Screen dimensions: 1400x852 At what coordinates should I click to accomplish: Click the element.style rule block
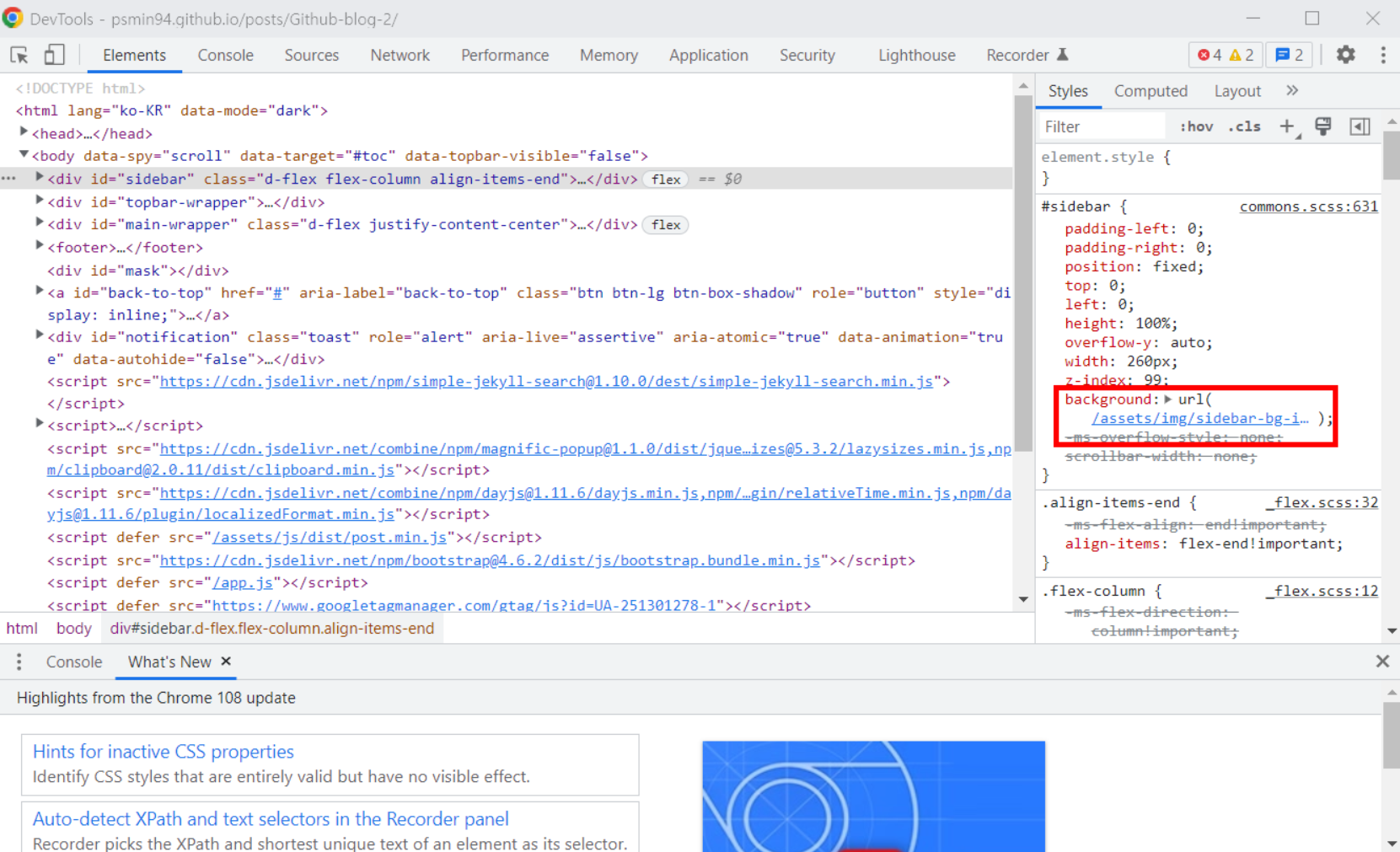click(1209, 167)
